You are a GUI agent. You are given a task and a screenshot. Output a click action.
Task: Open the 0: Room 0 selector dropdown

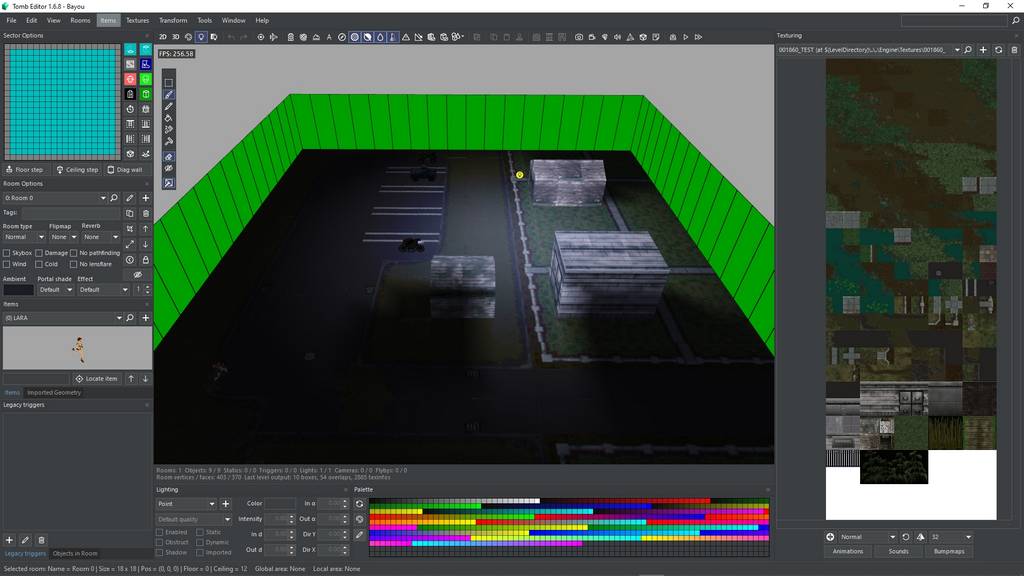tap(54, 198)
